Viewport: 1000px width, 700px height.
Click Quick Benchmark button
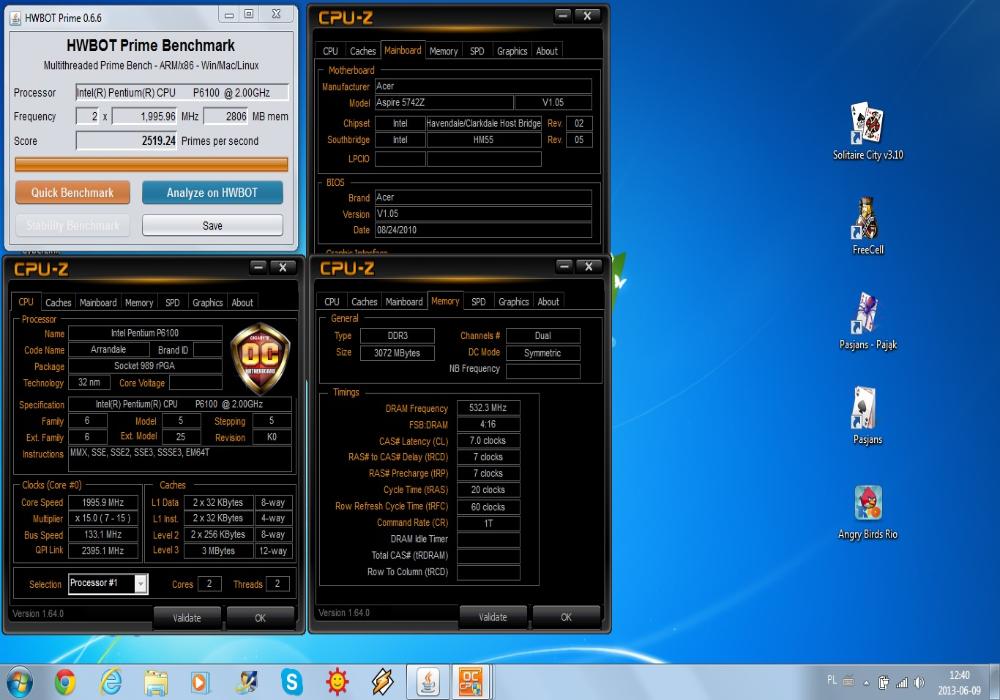tap(73, 193)
